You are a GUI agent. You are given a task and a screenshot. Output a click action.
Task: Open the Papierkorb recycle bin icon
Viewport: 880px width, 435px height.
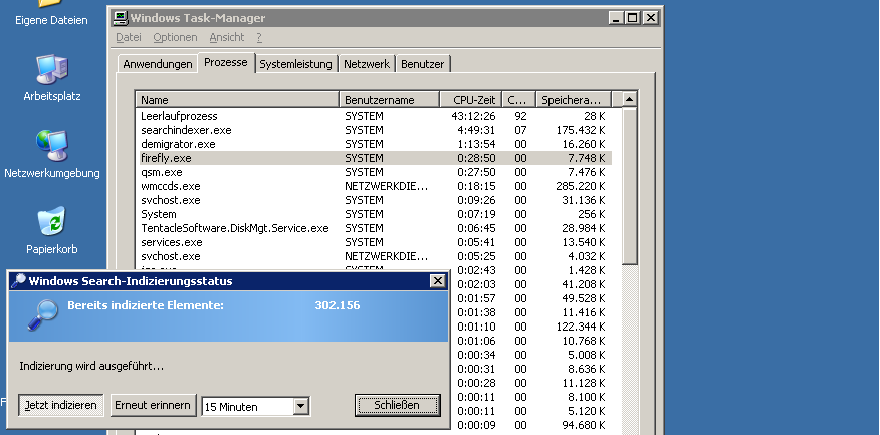click(x=52, y=231)
